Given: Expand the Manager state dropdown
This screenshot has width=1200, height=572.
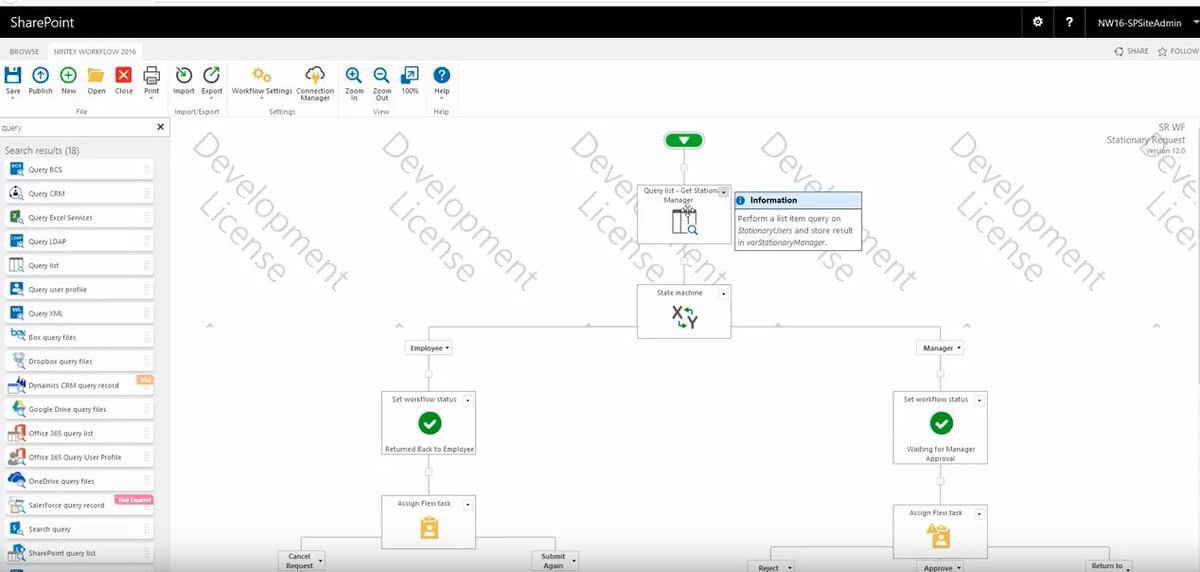Looking at the screenshot, I should [959, 348].
